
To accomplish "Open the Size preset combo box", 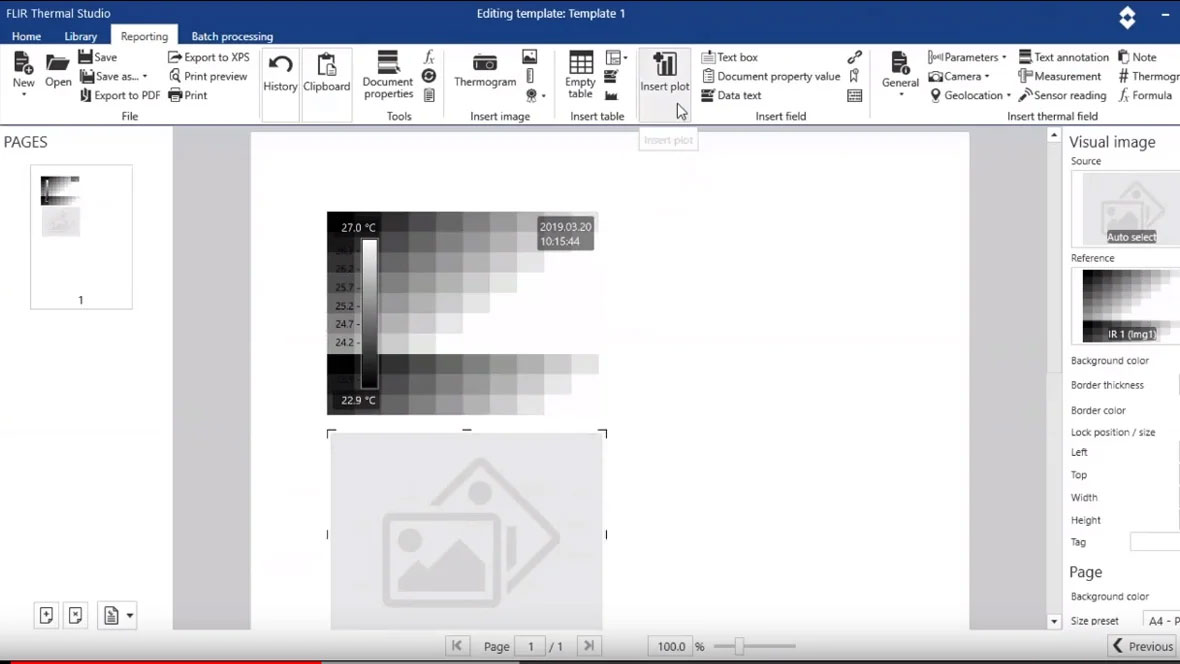I will pos(1160,621).
